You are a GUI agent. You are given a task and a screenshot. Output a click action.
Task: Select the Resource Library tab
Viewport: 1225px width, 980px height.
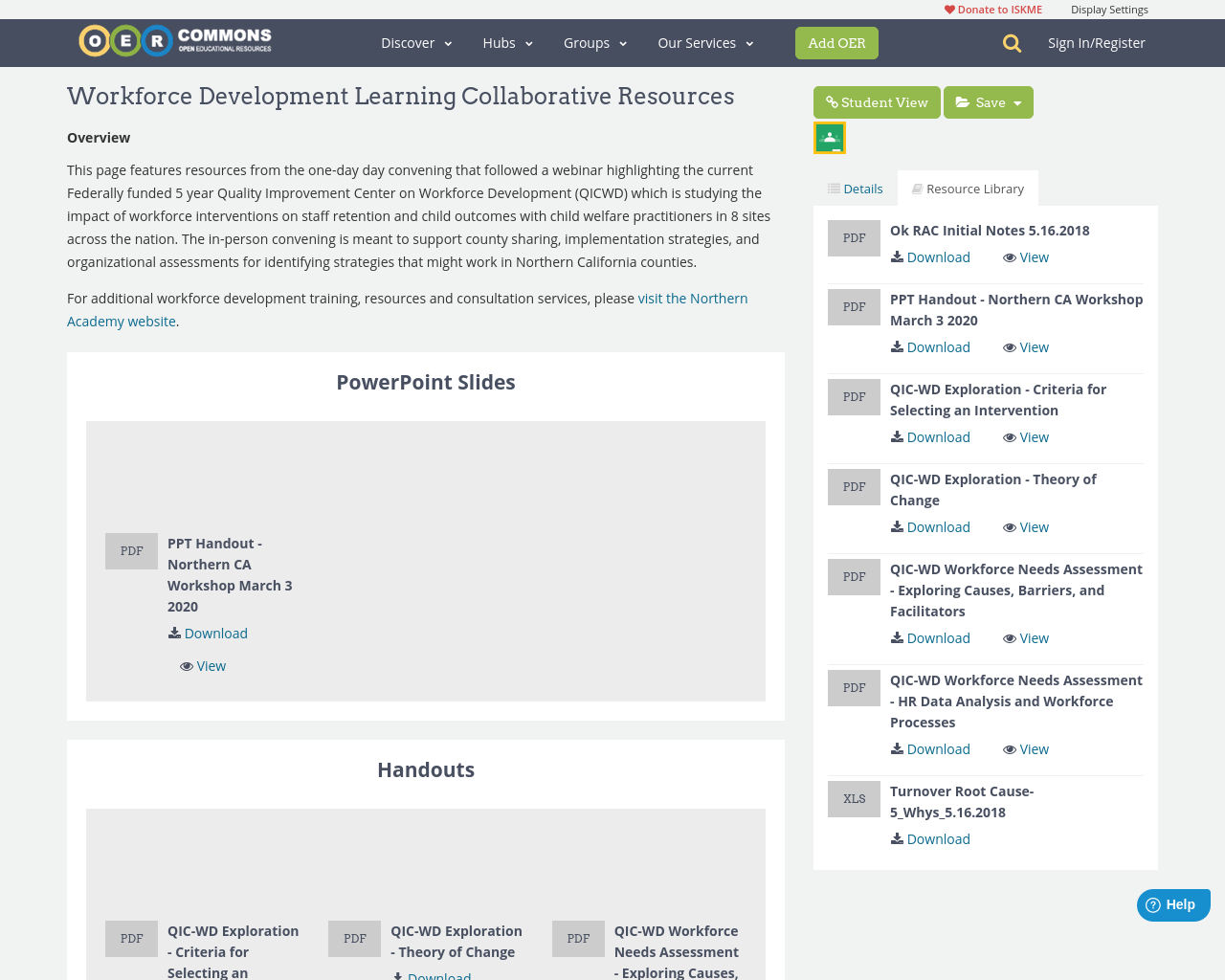pos(967,188)
